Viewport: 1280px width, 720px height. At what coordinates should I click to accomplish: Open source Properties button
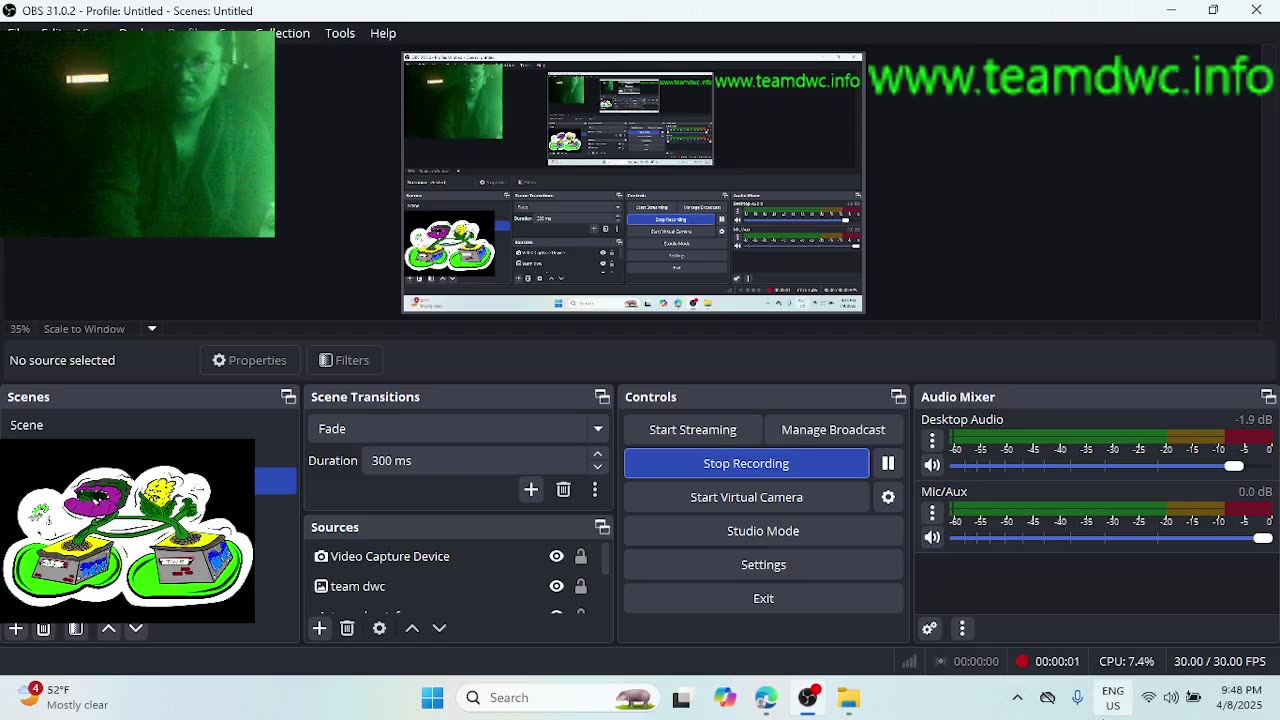[x=249, y=360]
